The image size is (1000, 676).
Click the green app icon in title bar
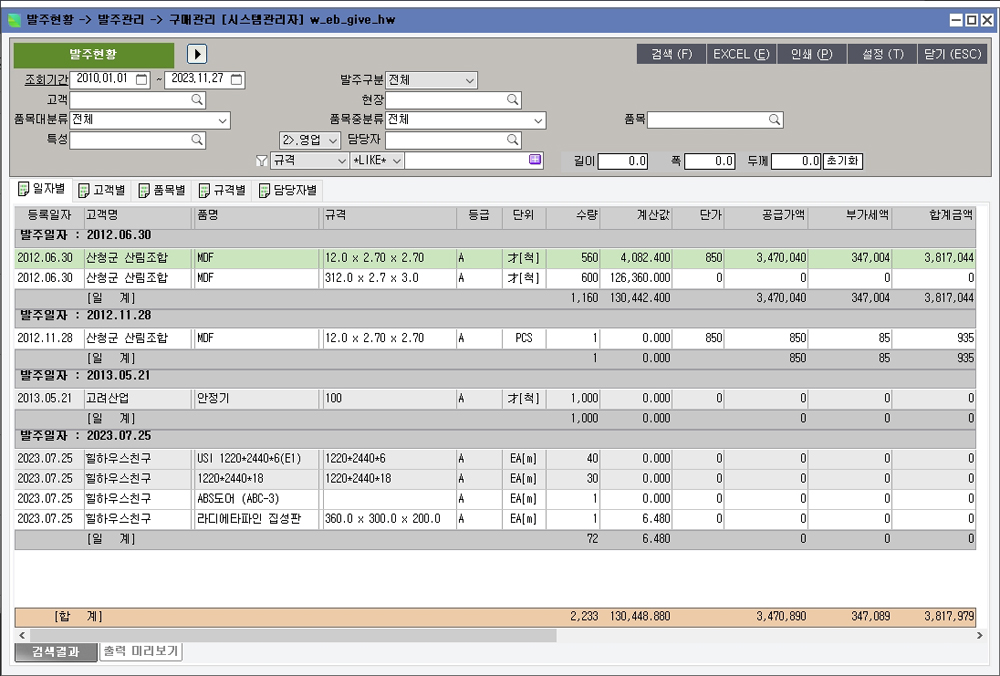pyautogui.click(x=14, y=20)
